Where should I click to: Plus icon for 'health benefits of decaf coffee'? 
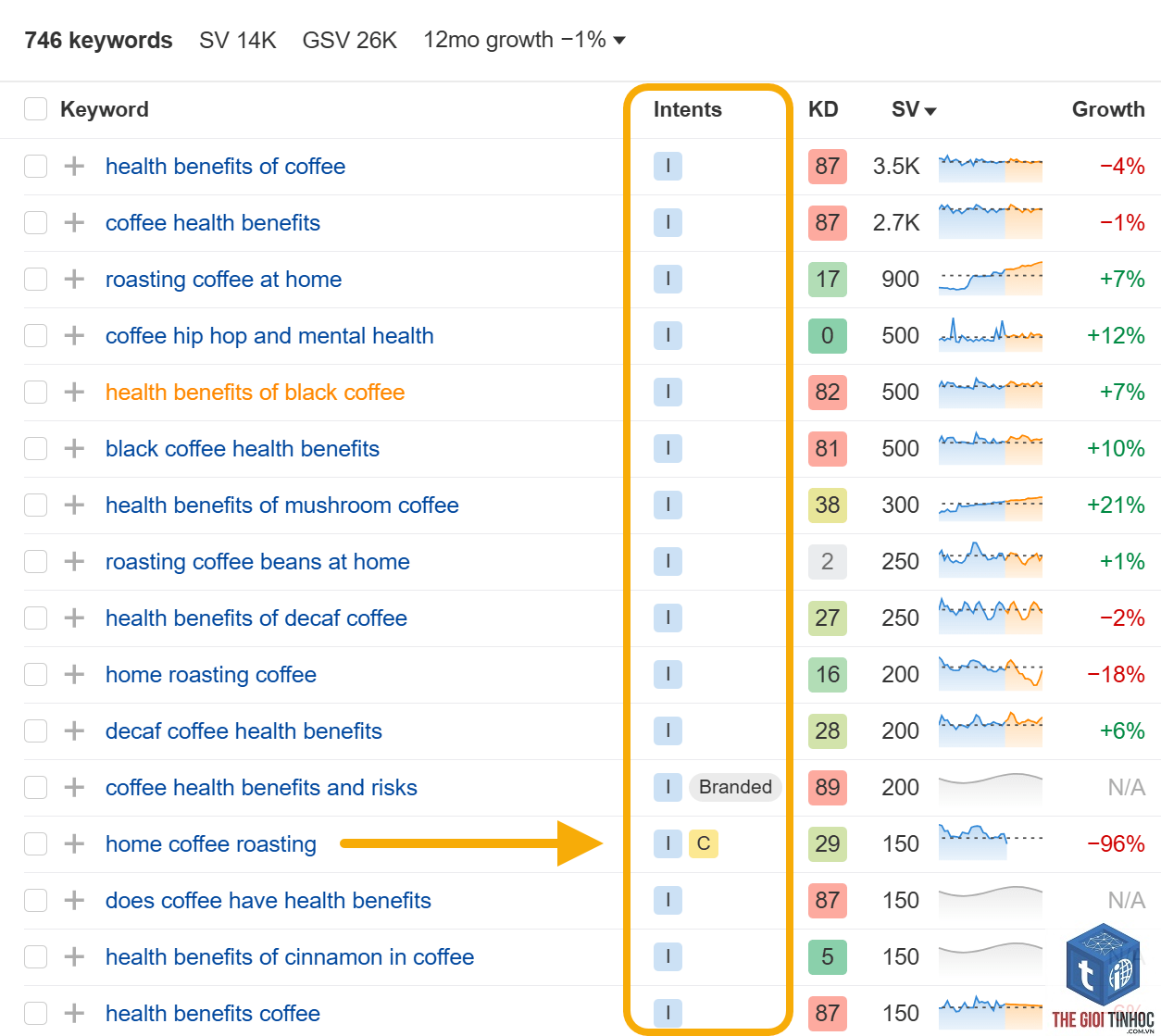click(x=74, y=618)
